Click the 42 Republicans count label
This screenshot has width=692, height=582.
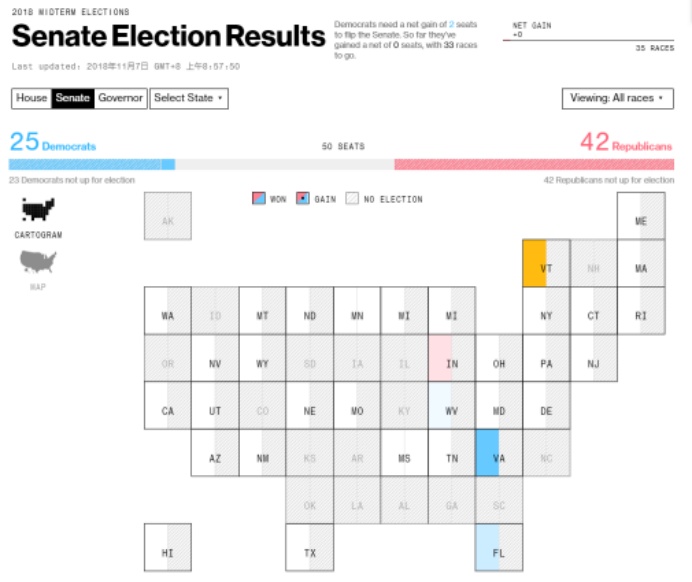[x=626, y=144]
